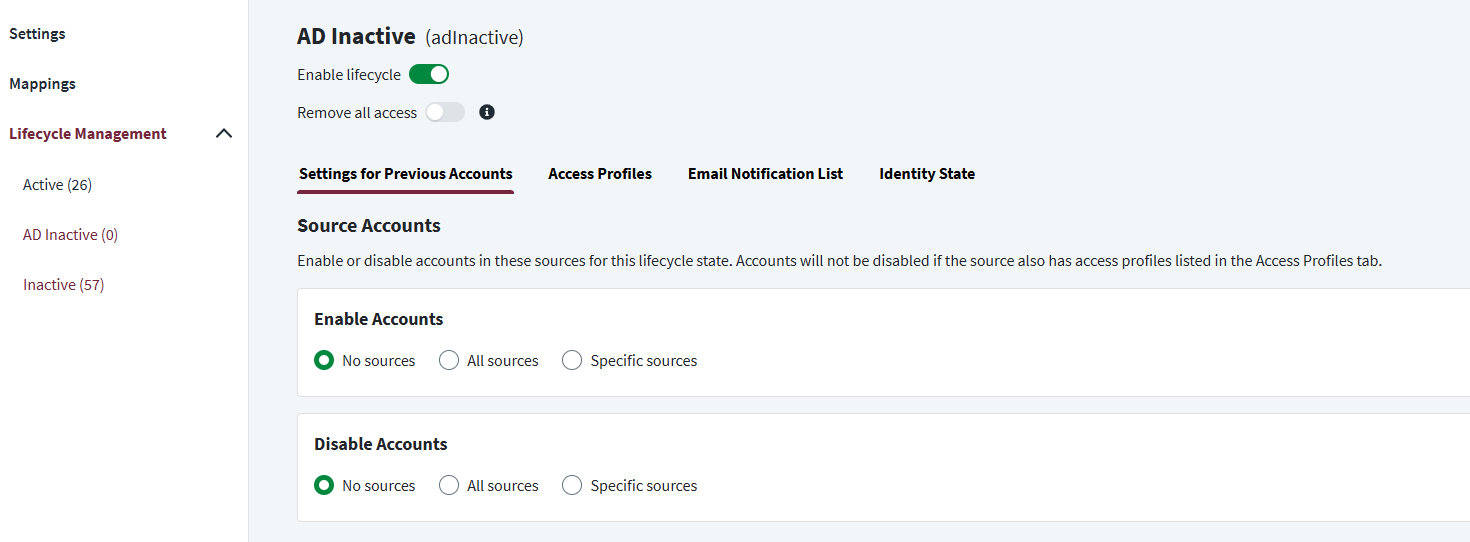Viewport: 1470px width, 542px height.
Task: Select the Settings for Previous Accounts tab
Action: (x=405, y=174)
